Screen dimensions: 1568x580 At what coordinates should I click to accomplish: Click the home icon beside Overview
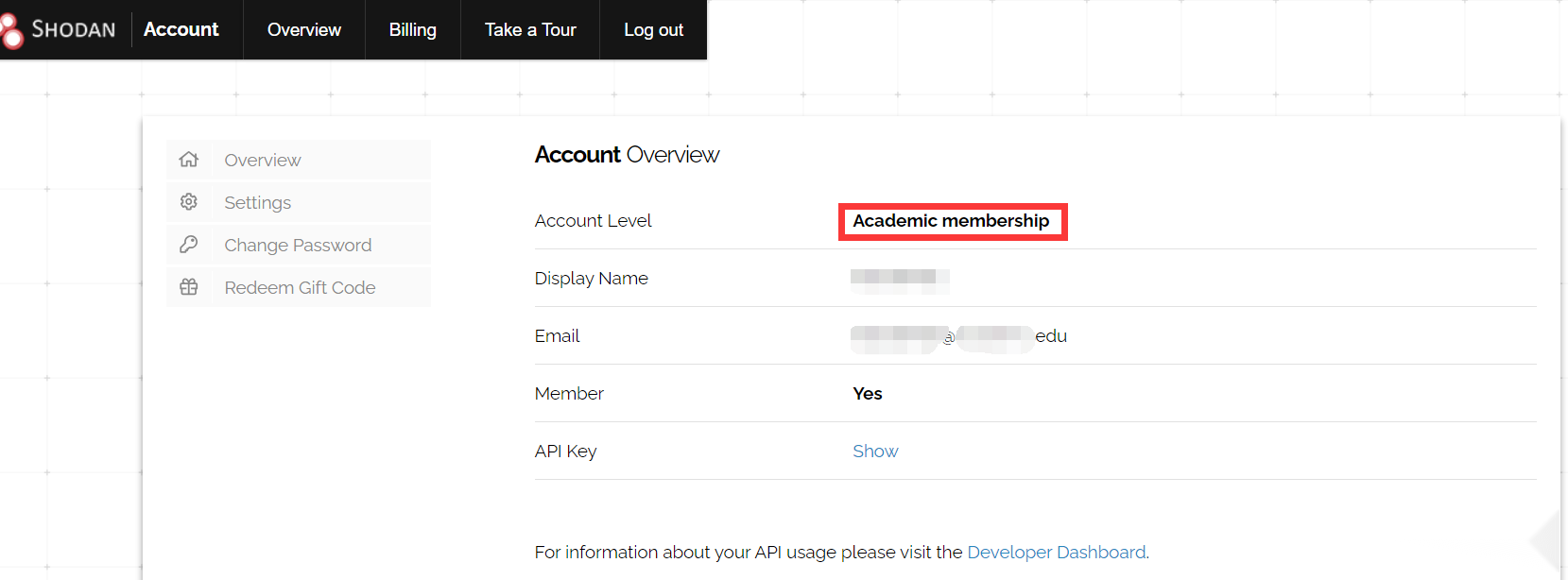click(189, 160)
